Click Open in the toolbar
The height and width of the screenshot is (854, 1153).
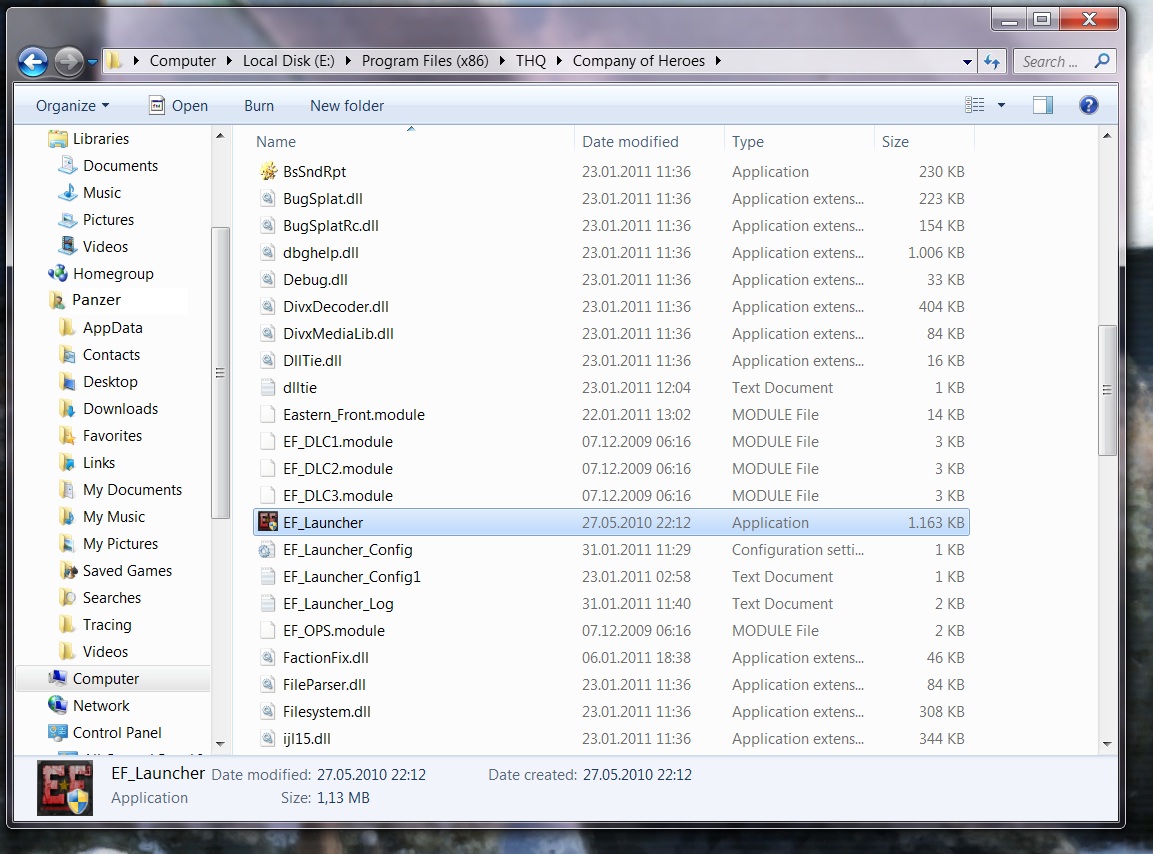(179, 106)
